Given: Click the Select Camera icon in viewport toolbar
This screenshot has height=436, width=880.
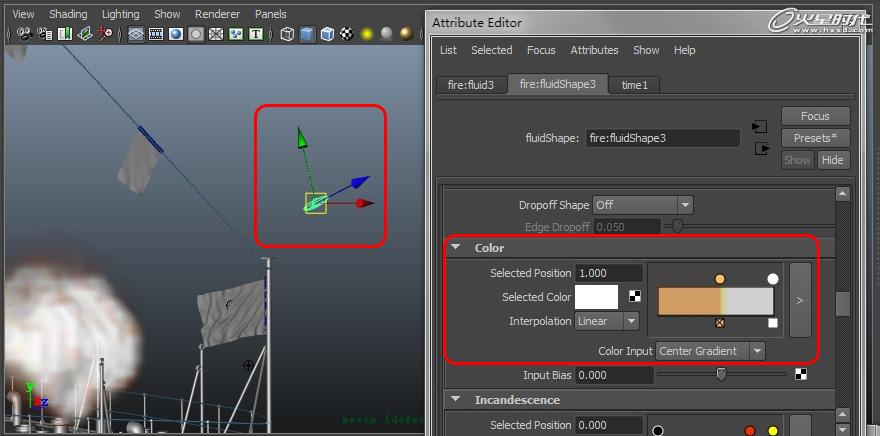Looking at the screenshot, I should pos(24,34).
